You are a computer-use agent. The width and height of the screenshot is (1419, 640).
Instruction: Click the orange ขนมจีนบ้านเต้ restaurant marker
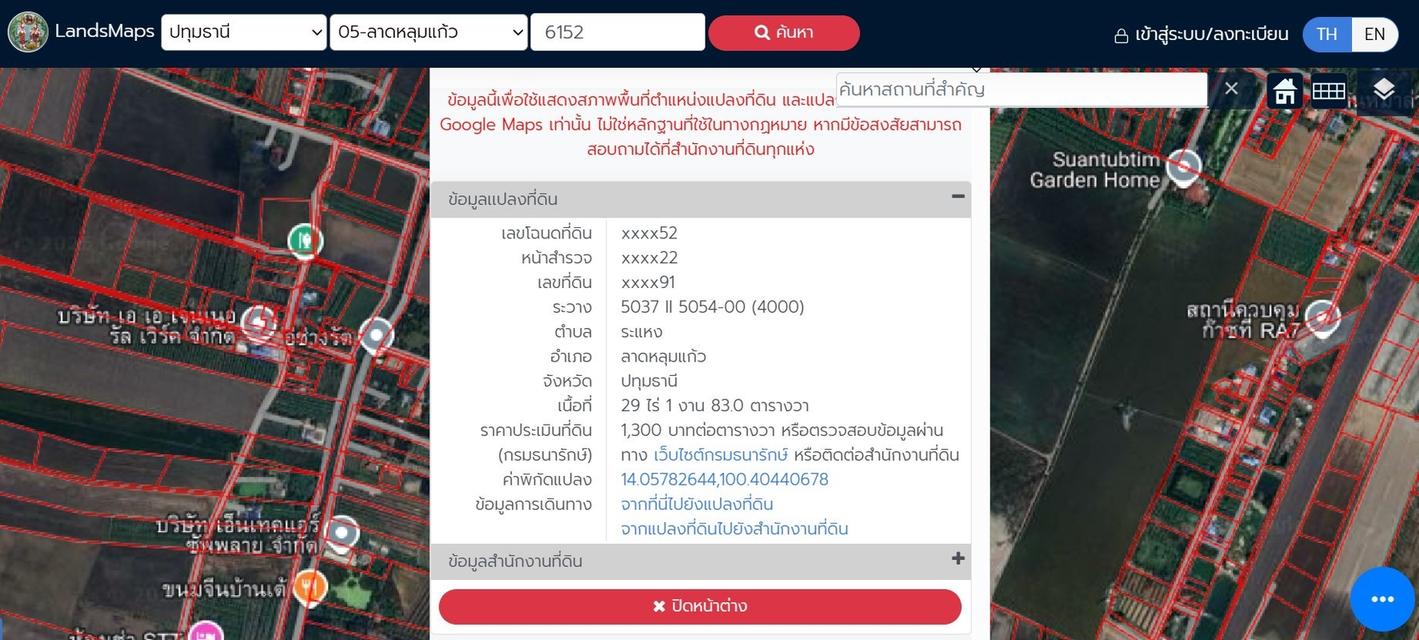coord(310,586)
